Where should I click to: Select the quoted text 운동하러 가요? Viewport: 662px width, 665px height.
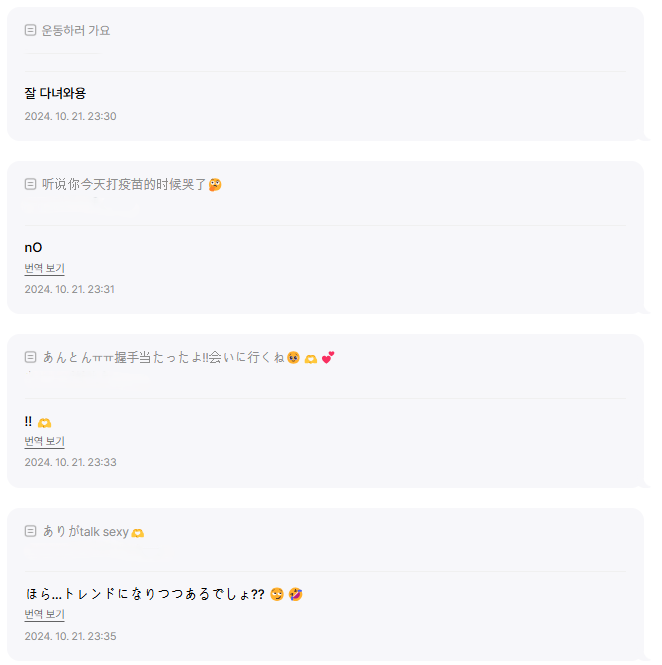76,31
